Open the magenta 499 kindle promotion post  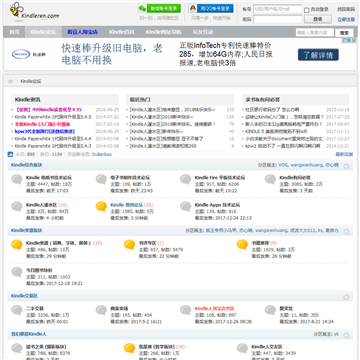(x=49, y=110)
